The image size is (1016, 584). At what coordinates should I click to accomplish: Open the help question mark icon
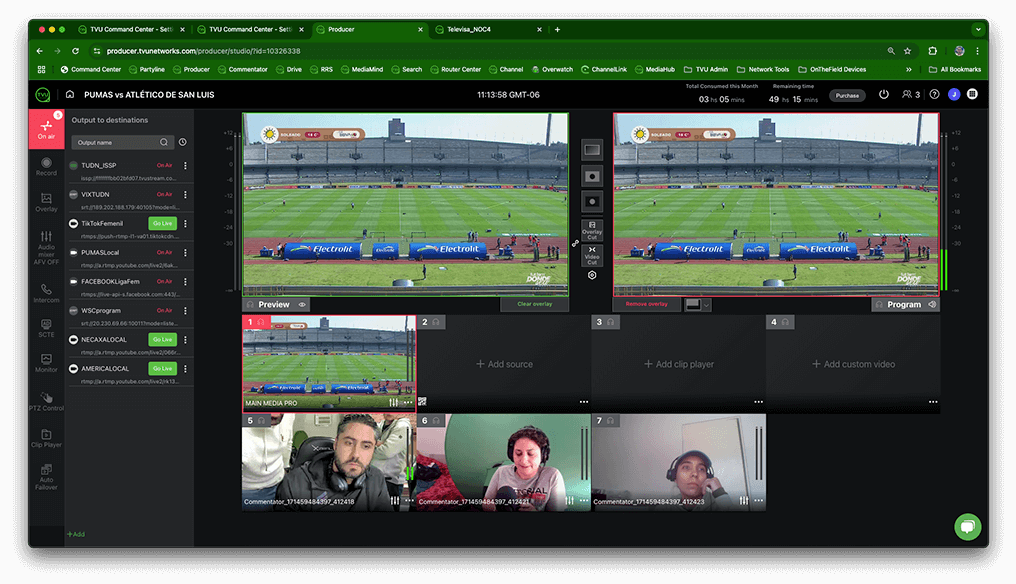934,95
